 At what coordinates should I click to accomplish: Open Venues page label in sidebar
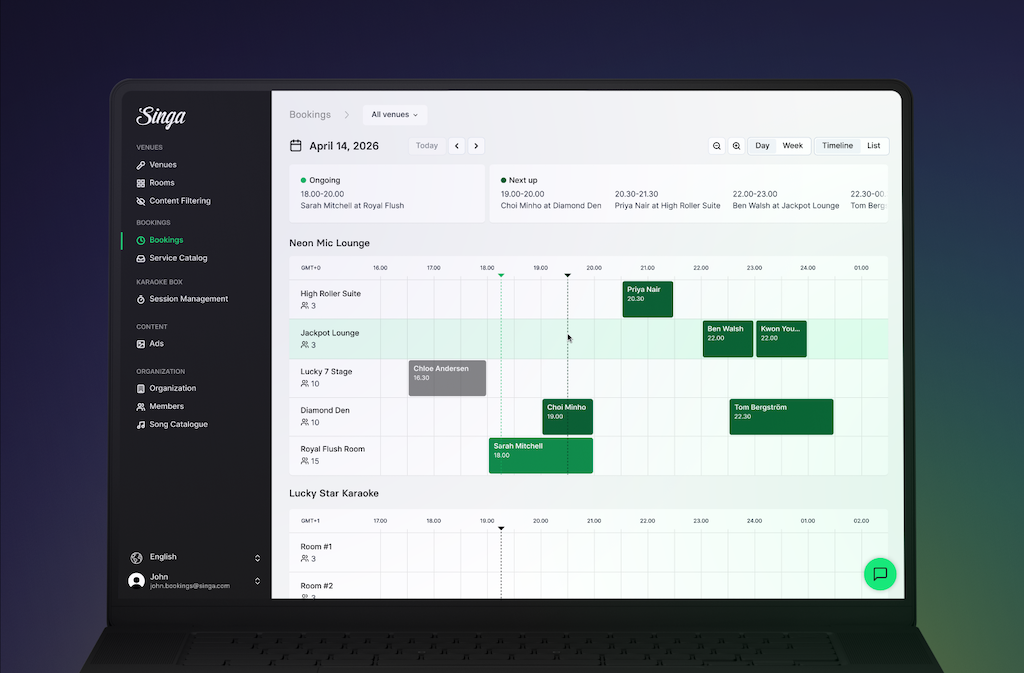(163, 165)
